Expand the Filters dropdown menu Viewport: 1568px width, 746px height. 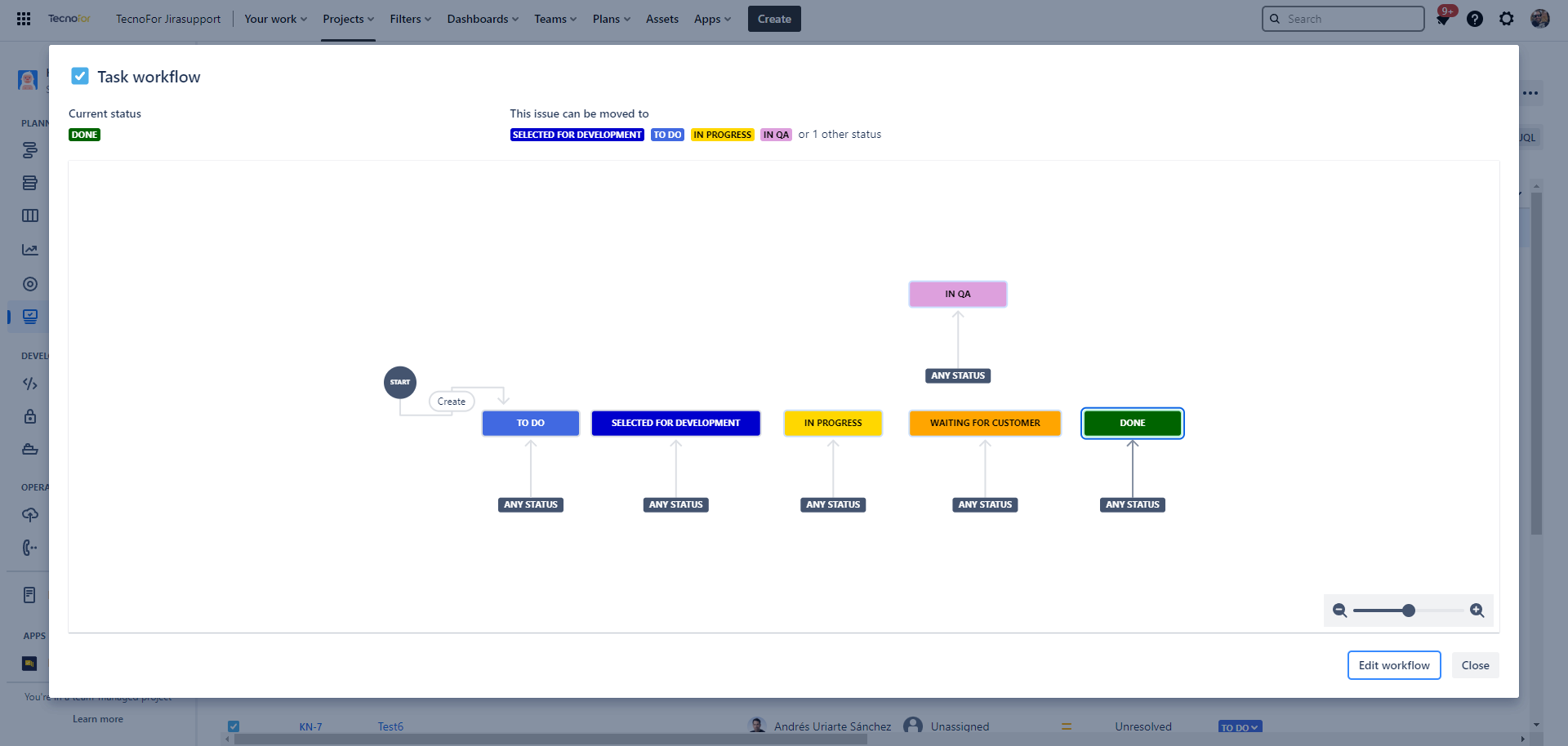point(410,19)
